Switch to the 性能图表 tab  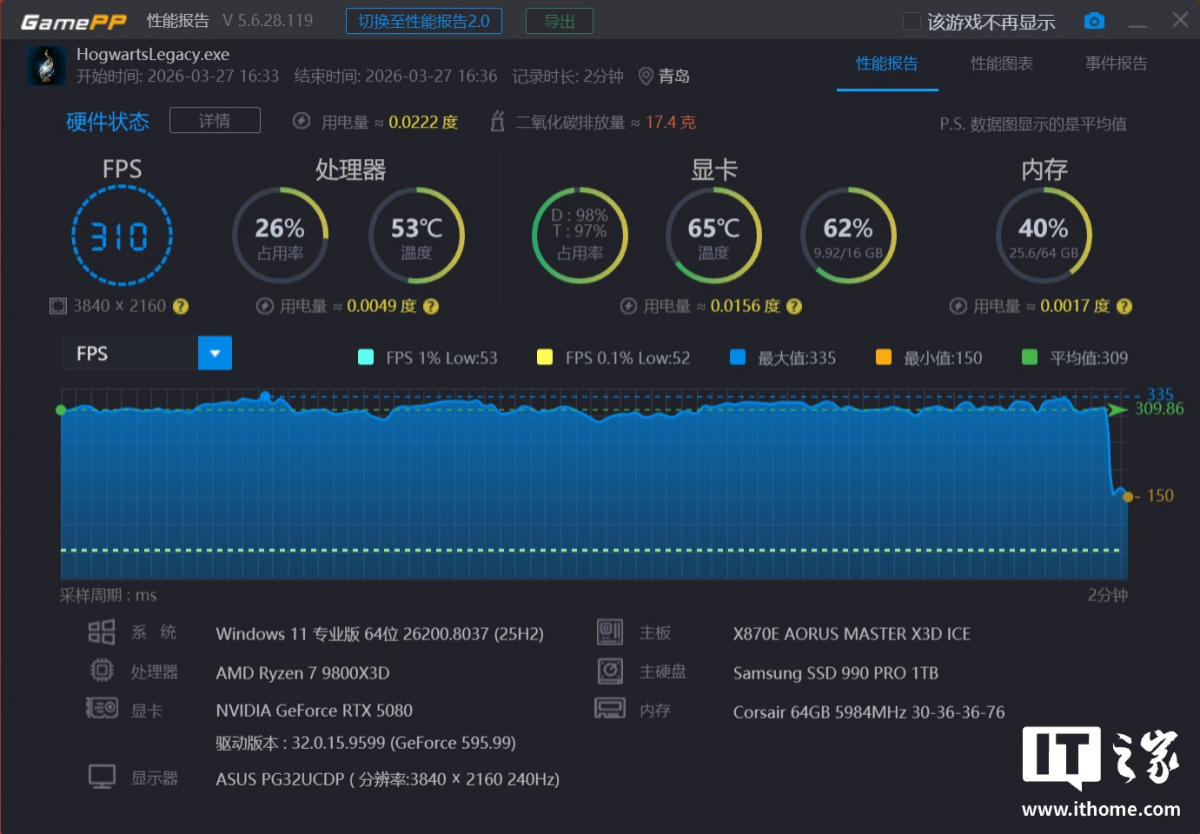pyautogui.click(x=1001, y=64)
